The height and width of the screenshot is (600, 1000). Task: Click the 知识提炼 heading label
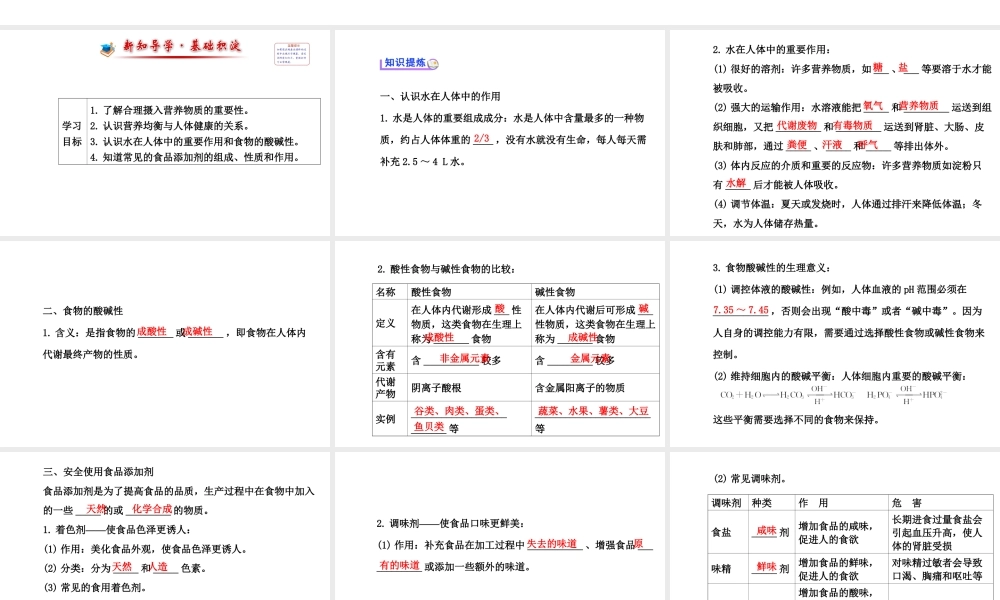(x=405, y=62)
